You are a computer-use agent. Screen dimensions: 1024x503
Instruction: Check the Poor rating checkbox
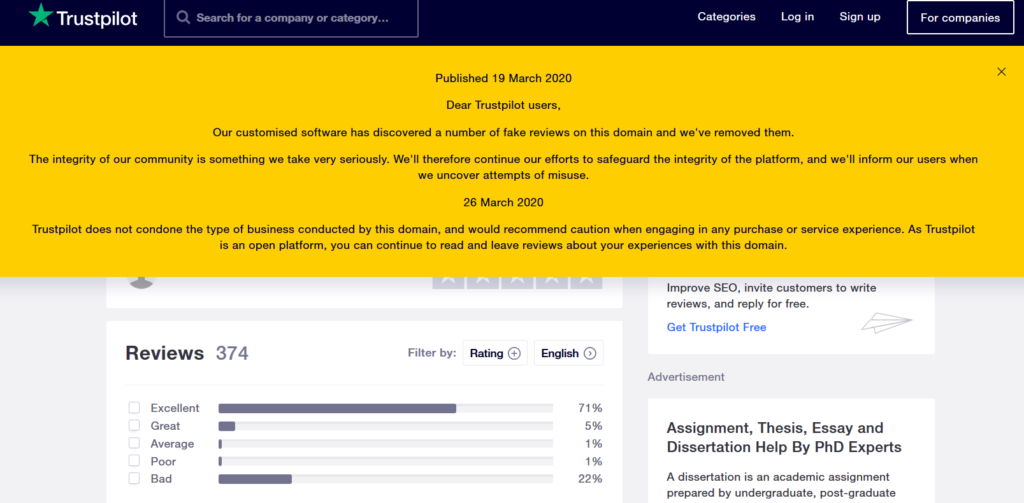134,461
